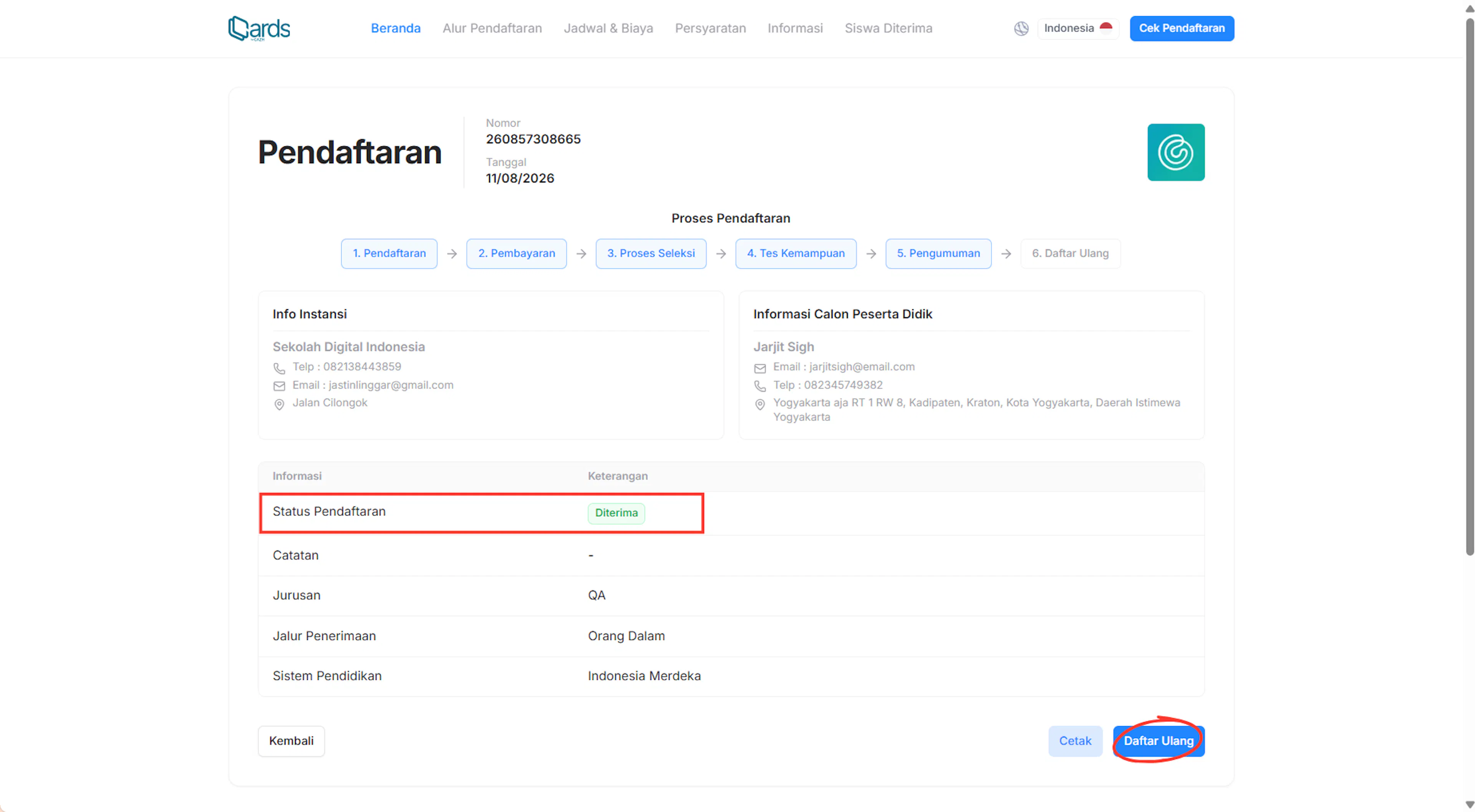Image resolution: width=1475 pixels, height=812 pixels.
Task: Click the location pin beside Jalan Cilongok
Action: (x=279, y=404)
